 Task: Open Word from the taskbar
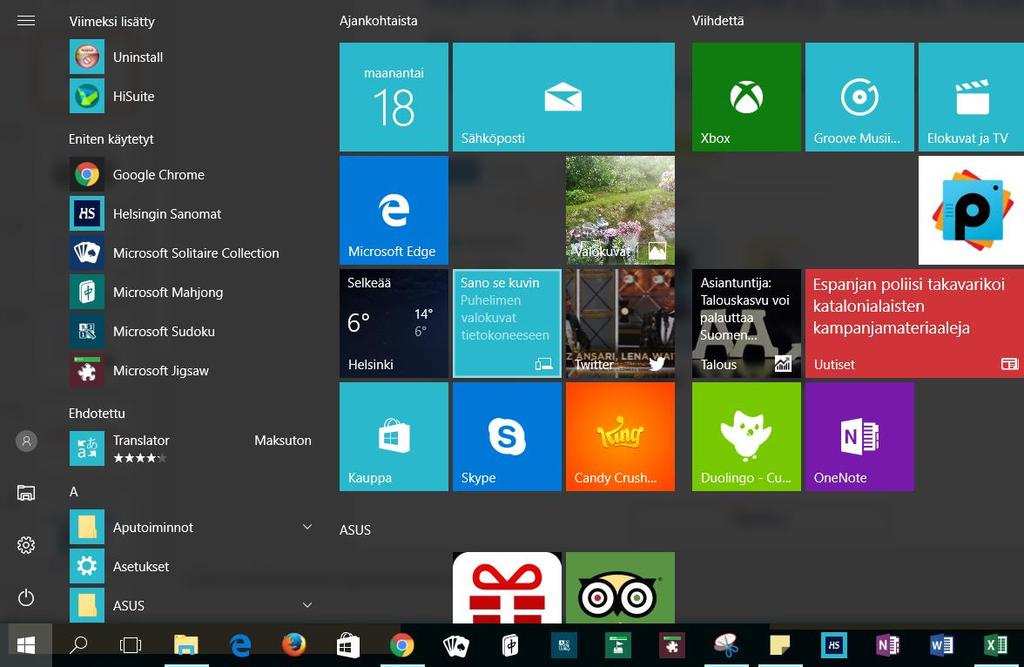tap(942, 645)
